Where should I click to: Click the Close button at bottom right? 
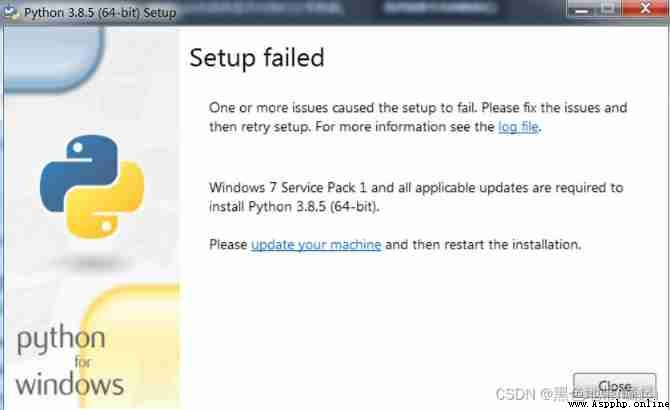614,385
